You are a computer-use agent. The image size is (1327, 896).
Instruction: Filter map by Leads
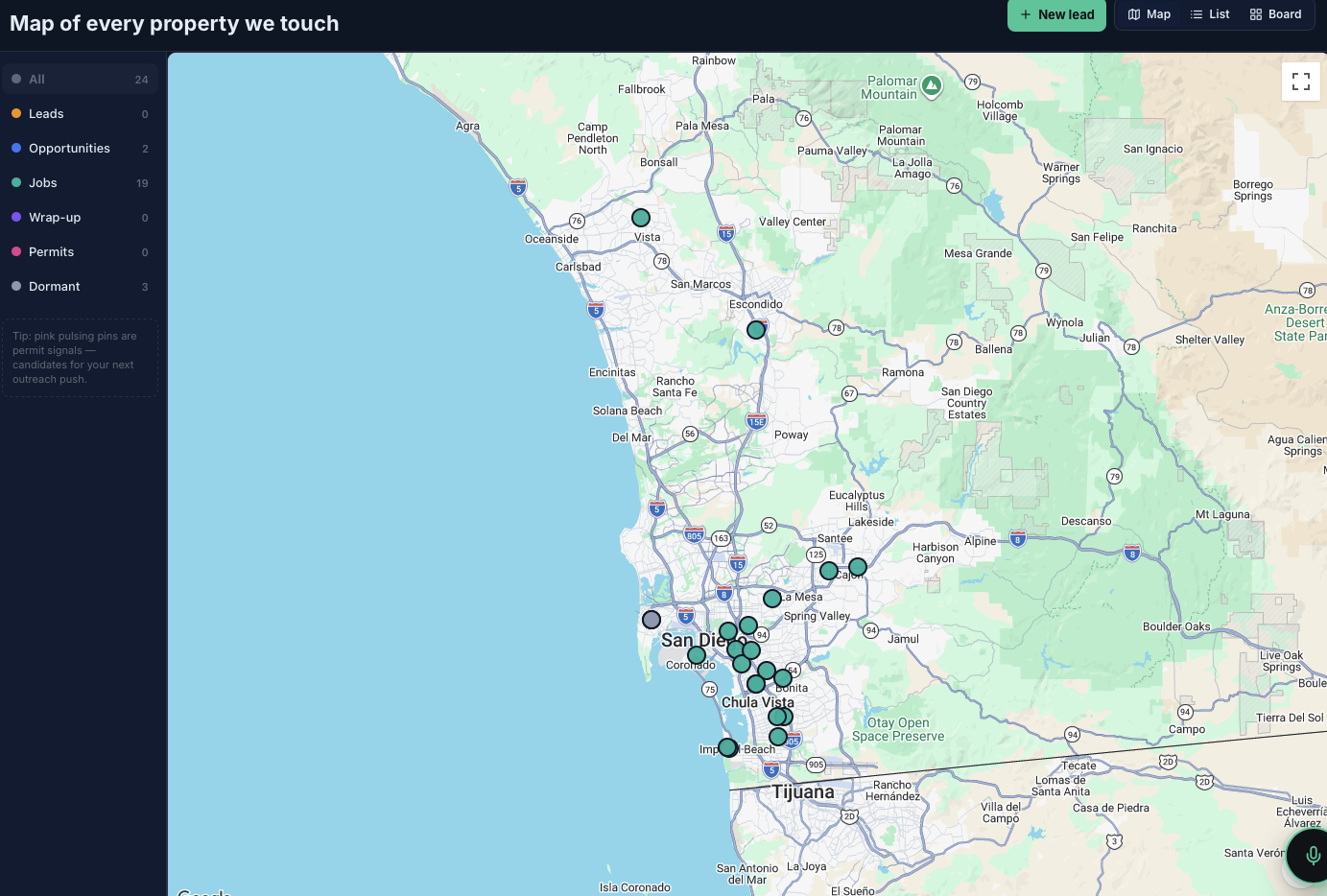[x=80, y=114]
